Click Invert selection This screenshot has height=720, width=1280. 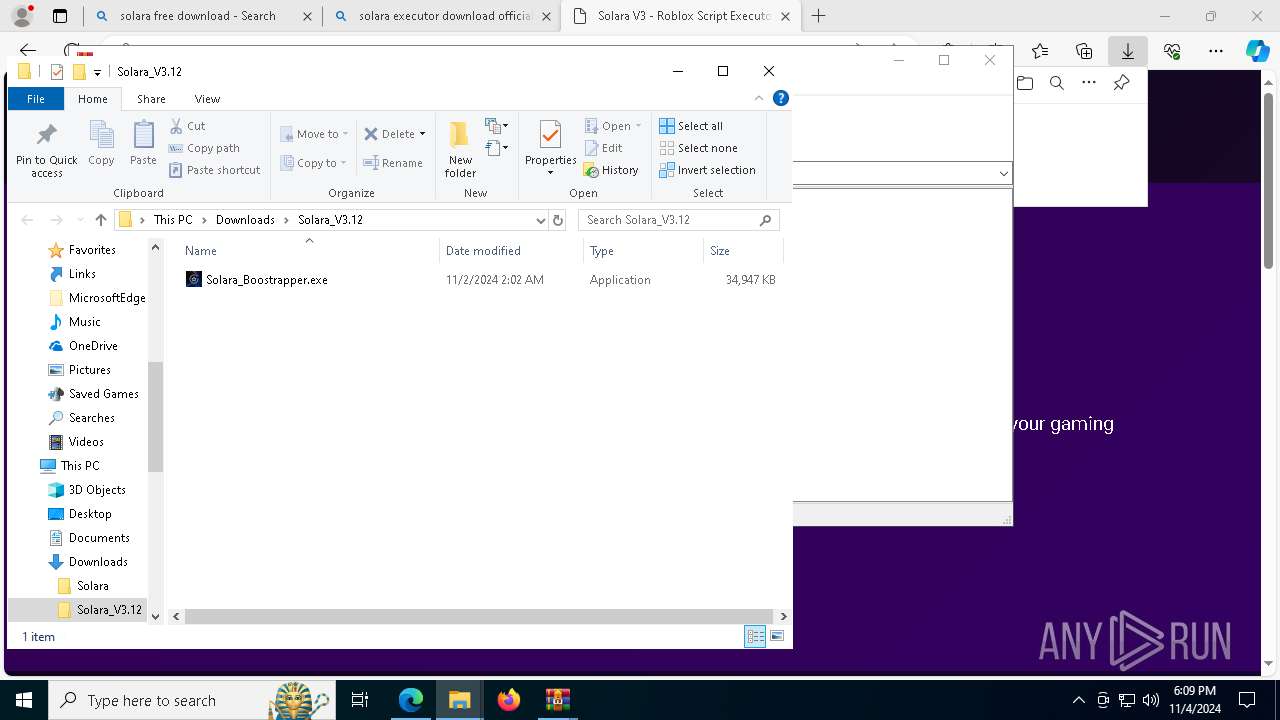click(707, 170)
